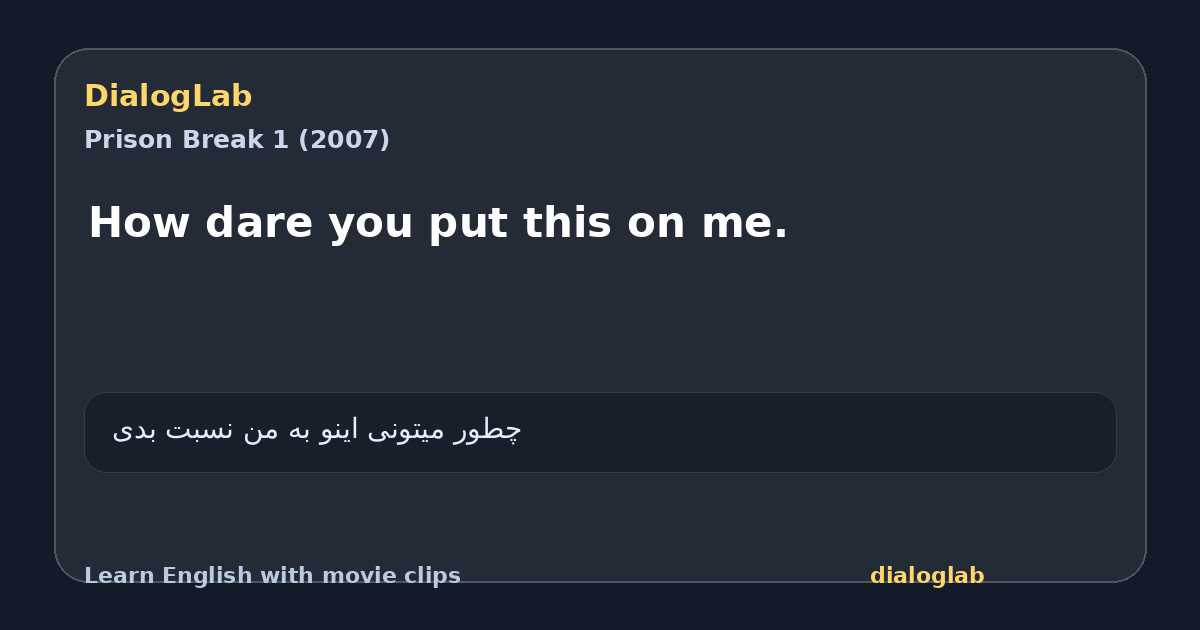The width and height of the screenshot is (1200, 630).
Task: Select the sentence "How dare you put this on me."
Action: pyautogui.click(x=438, y=222)
